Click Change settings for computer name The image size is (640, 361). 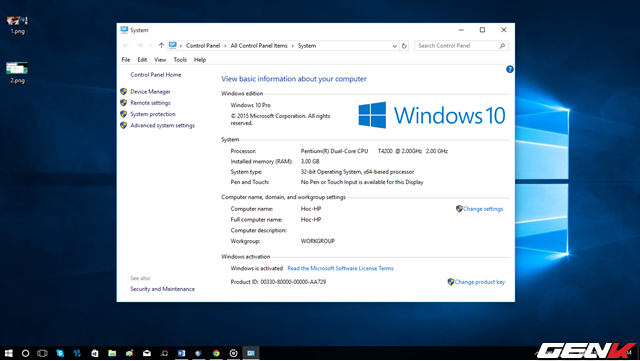(x=483, y=209)
